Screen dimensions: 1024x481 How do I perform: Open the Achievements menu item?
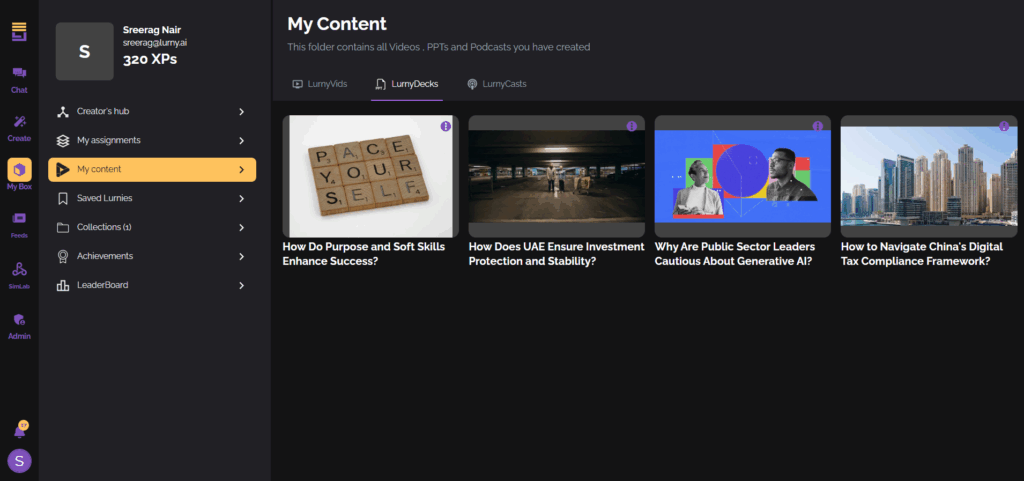pos(105,256)
